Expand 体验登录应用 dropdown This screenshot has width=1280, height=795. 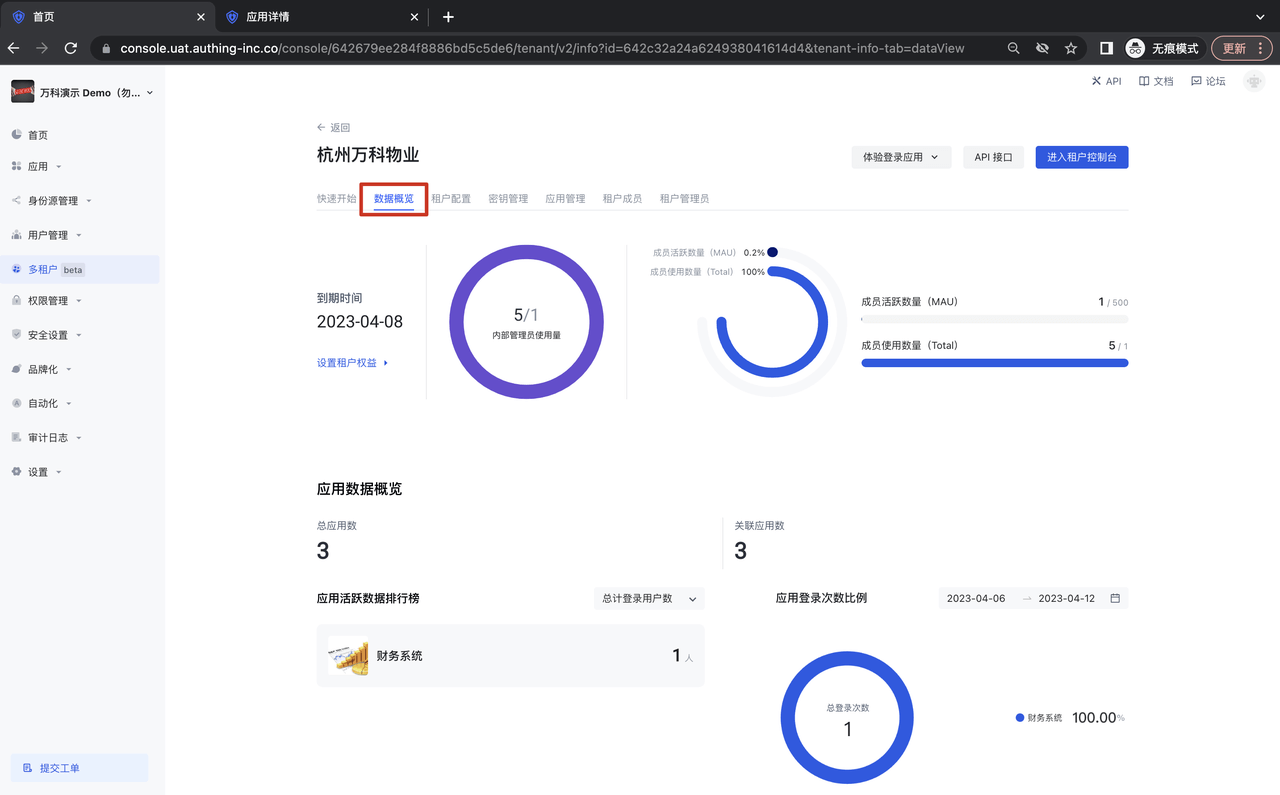click(x=900, y=157)
